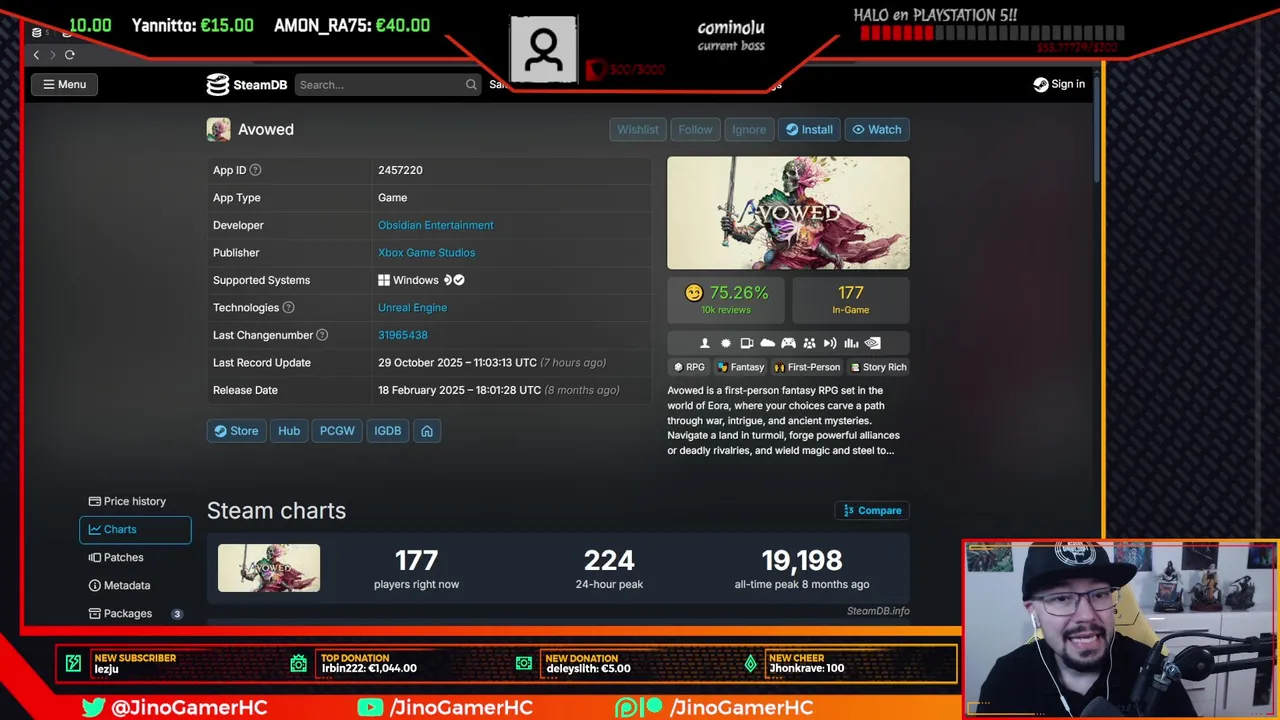This screenshot has height=720, width=1280.
Task: Click the App ID value 2457220
Action: coord(400,170)
